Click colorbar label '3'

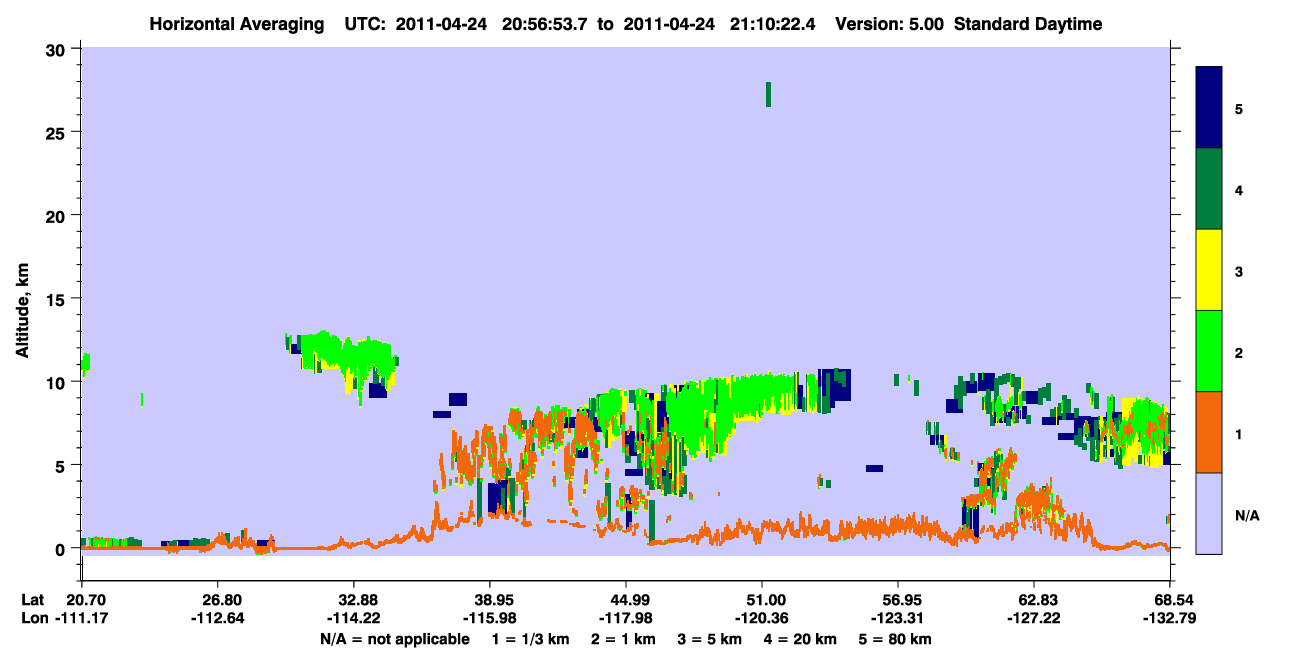pyautogui.click(x=1238, y=271)
